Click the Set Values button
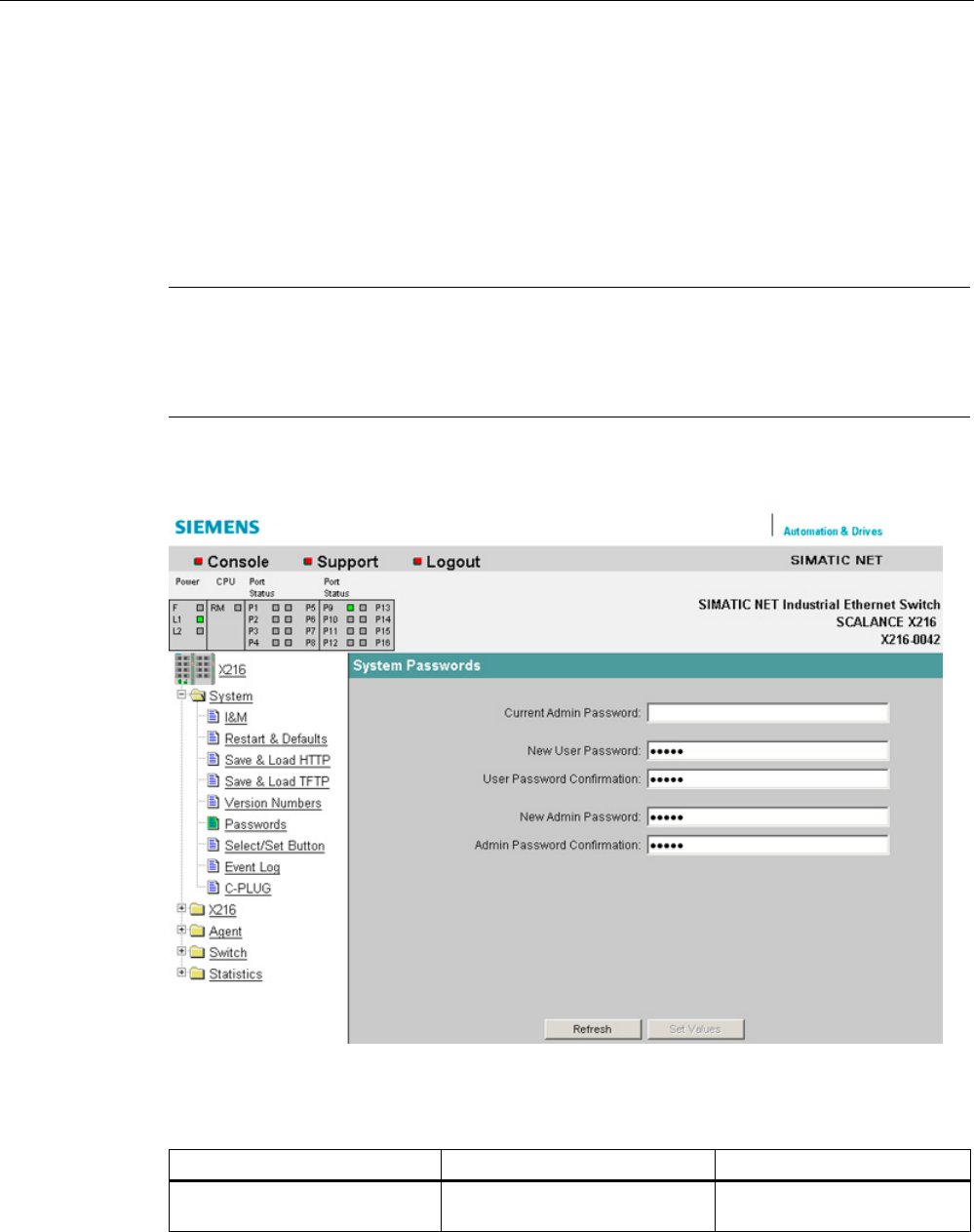The height and width of the screenshot is (1232, 974). [x=695, y=1029]
